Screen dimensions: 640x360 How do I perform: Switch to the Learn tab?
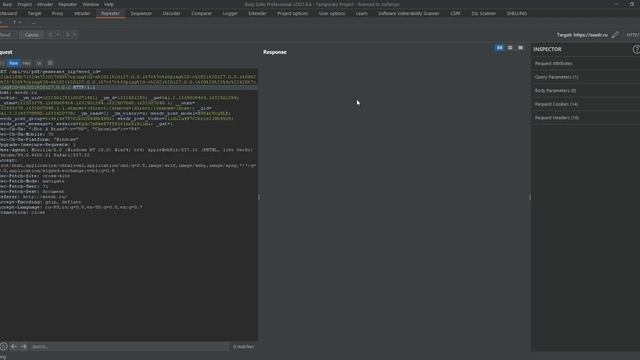tap(361, 13)
